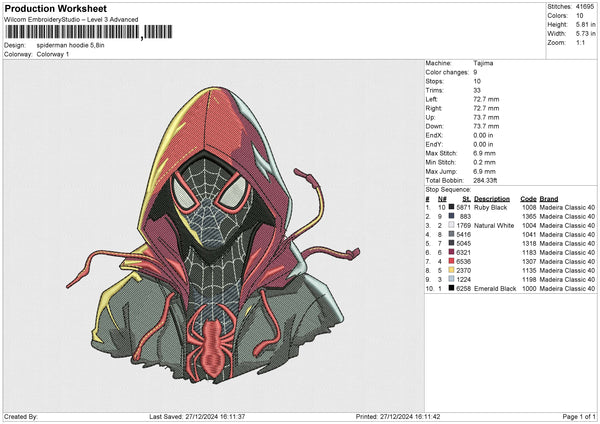Select the 'Max Stitch:' label
The height and width of the screenshot is (424, 600).
pos(441,153)
